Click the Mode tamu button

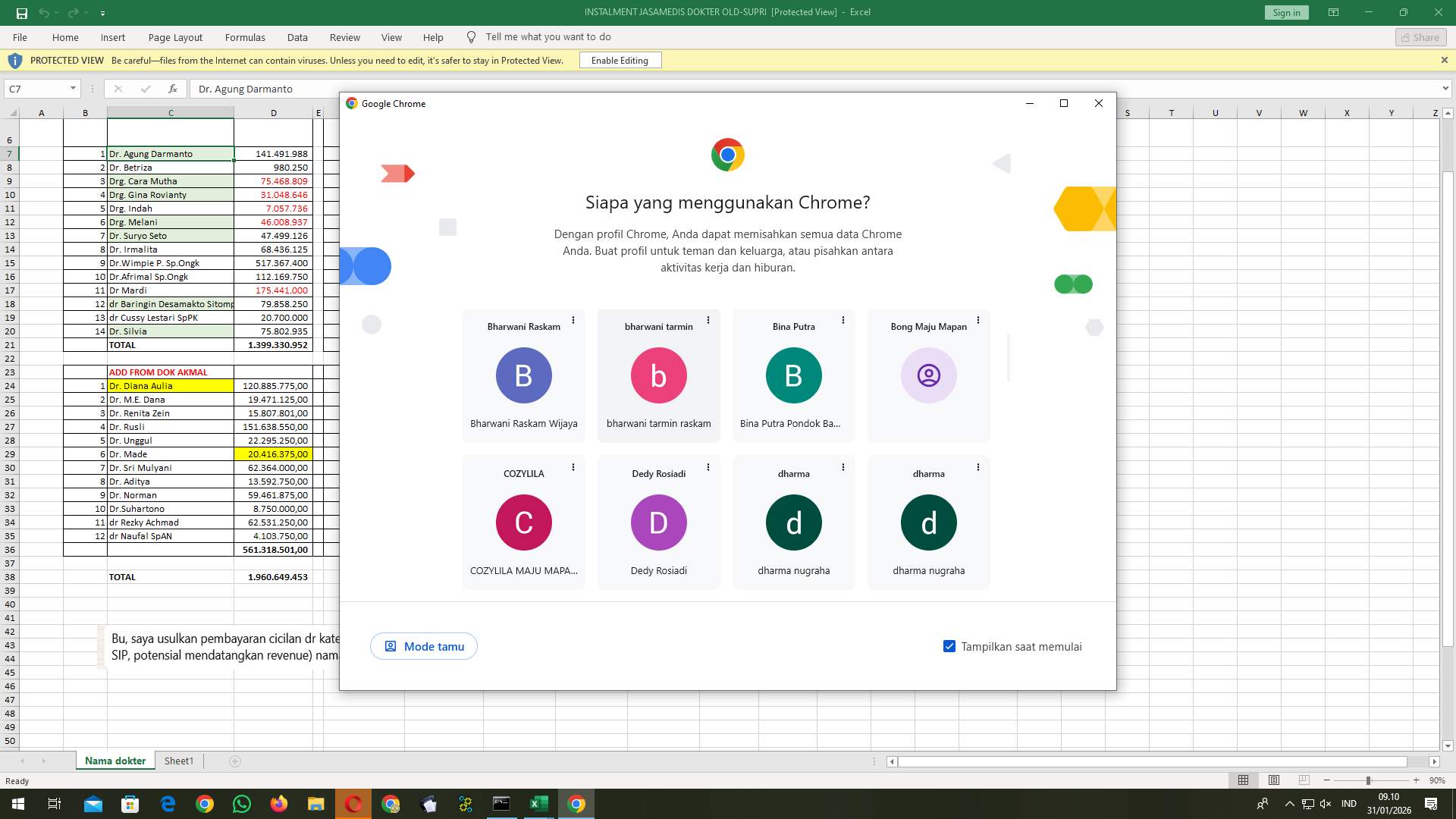[x=423, y=646]
